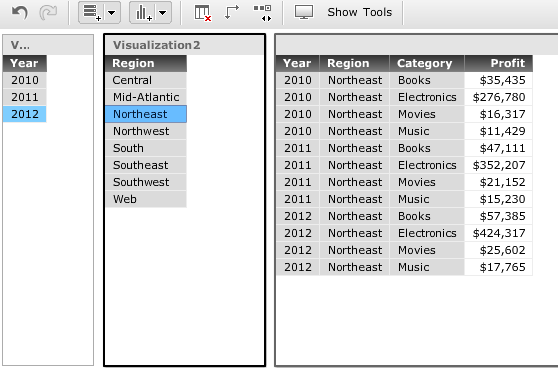Select Southeast in the Region list
Screen dimensions: 558x370
[146, 165]
